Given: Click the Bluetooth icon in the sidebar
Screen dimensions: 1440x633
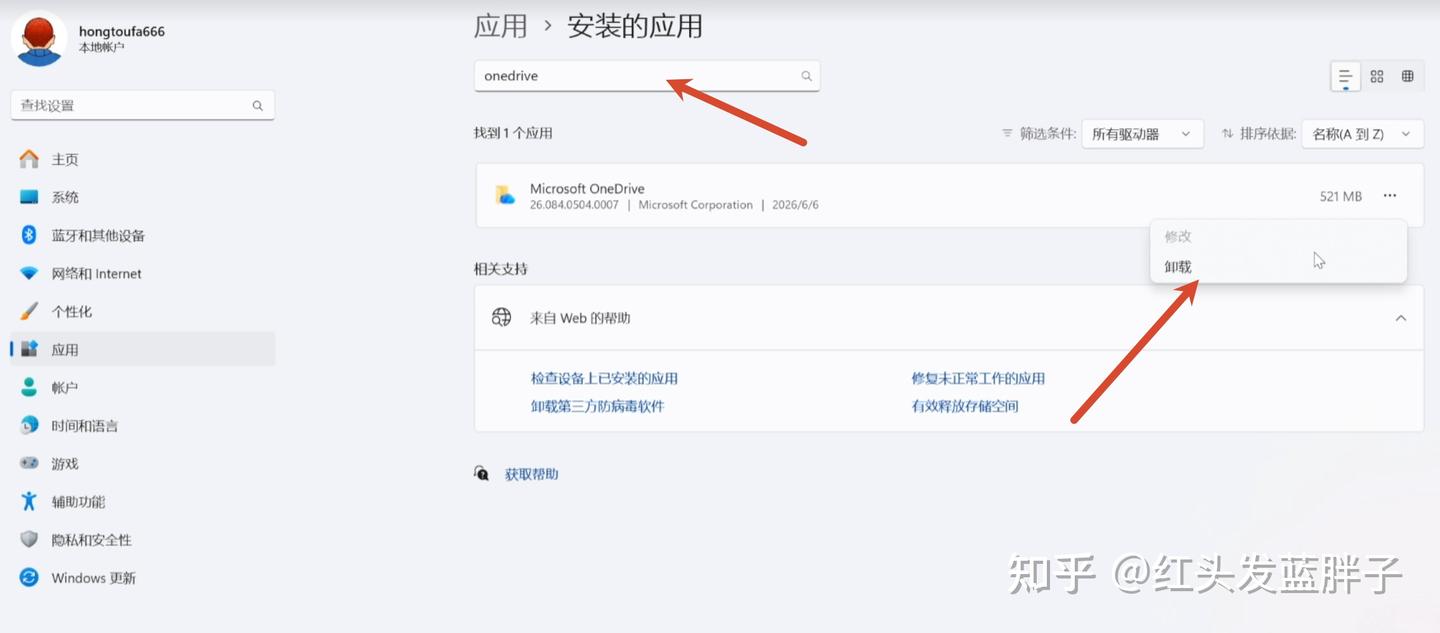Looking at the screenshot, I should click(29, 235).
